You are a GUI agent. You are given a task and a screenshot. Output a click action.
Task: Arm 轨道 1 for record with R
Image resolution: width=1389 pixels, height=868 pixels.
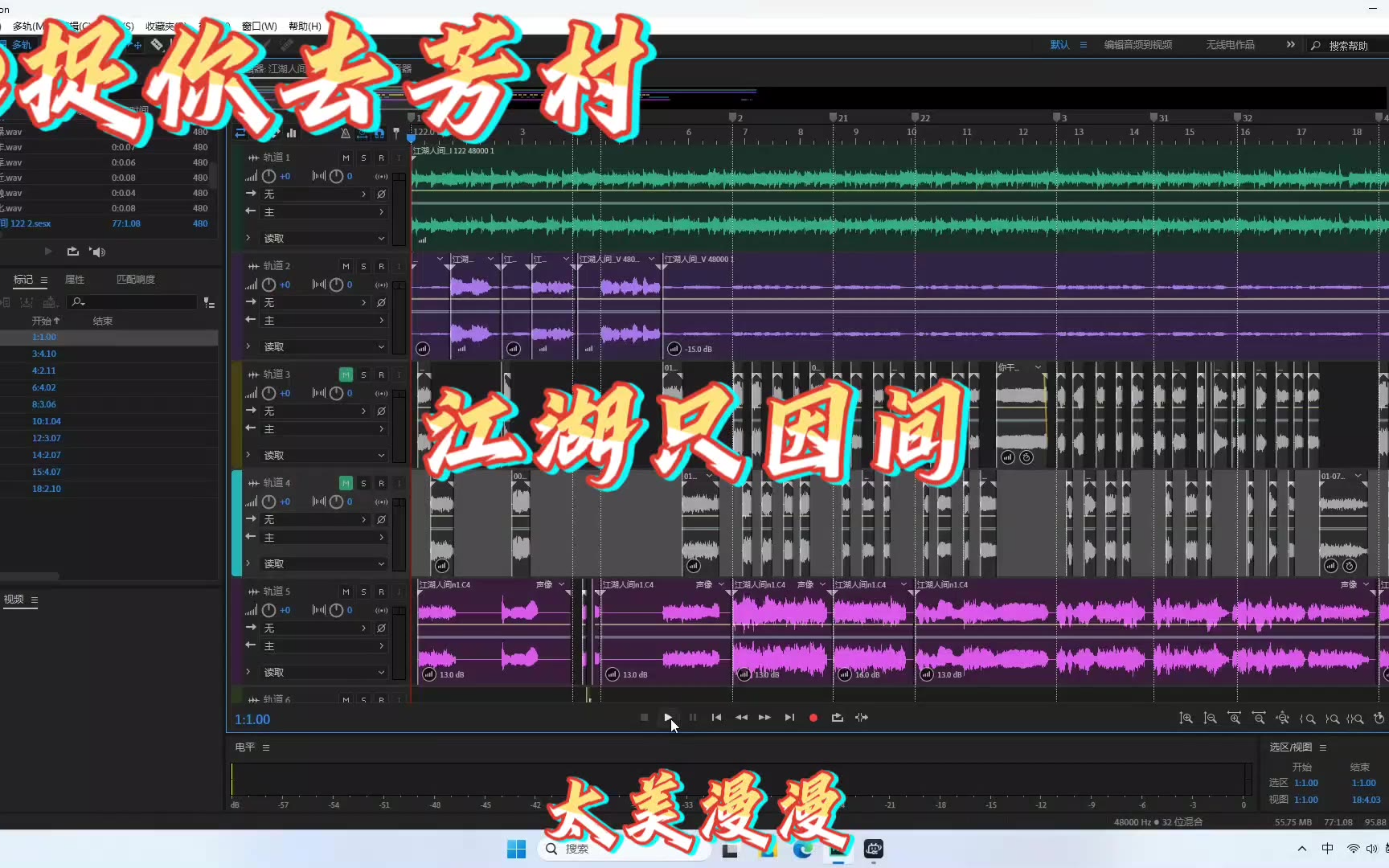[x=381, y=158]
